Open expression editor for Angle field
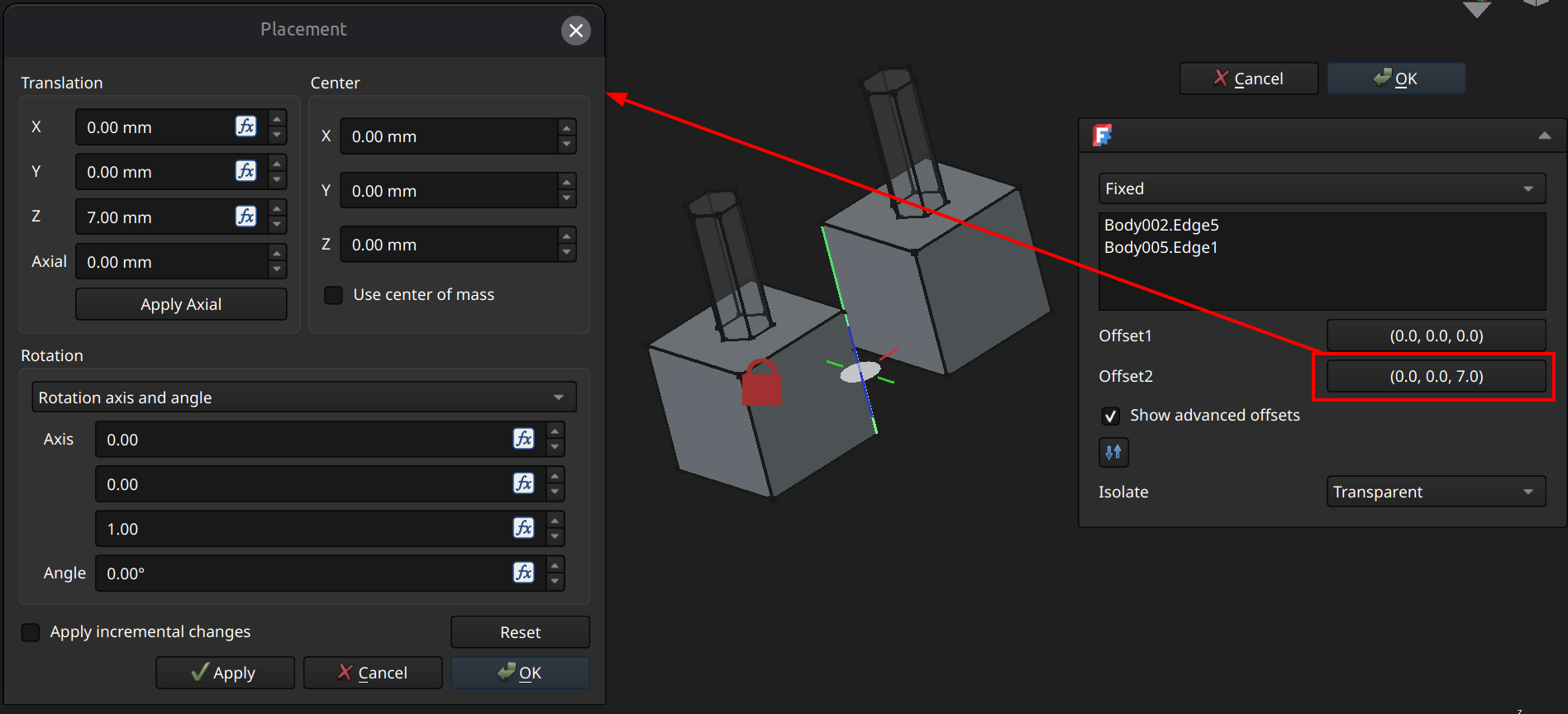Screen dimensions: 1568x714 click(x=524, y=573)
